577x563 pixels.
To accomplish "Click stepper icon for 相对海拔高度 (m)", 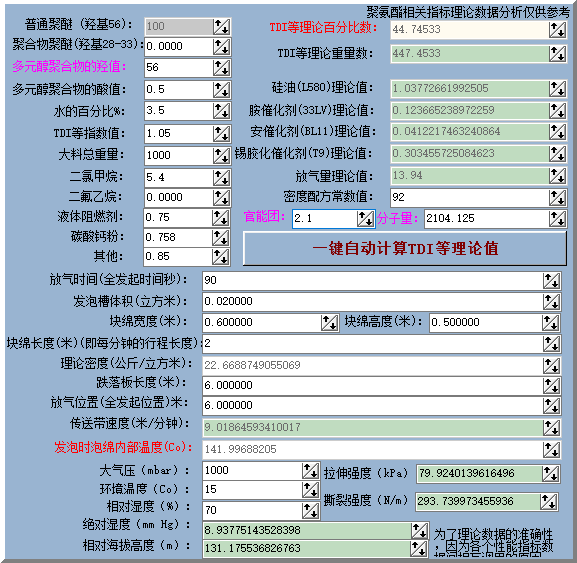I will [x=419, y=549].
